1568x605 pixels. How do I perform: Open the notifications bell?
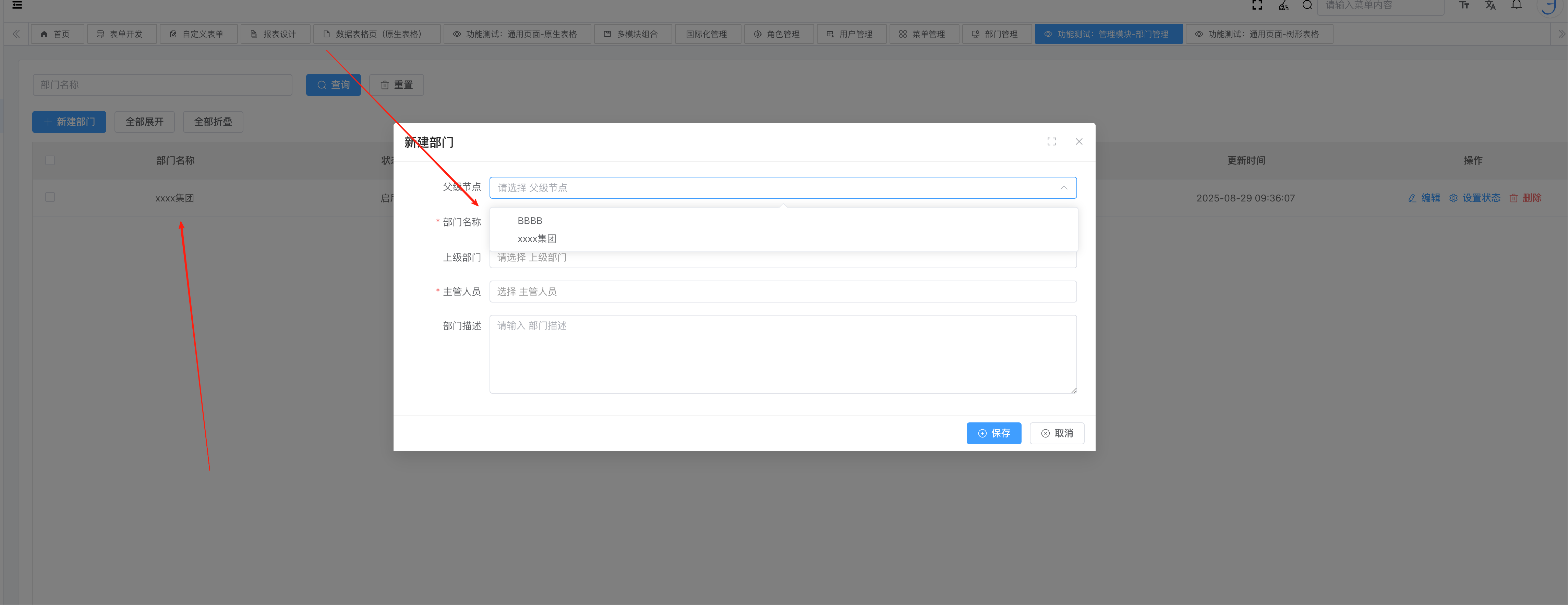[x=1516, y=5]
